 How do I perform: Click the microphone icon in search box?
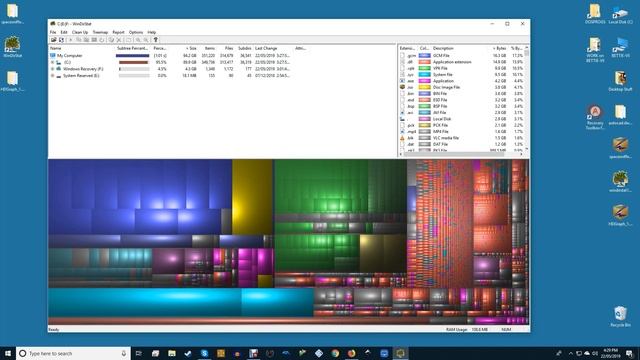coord(124,353)
